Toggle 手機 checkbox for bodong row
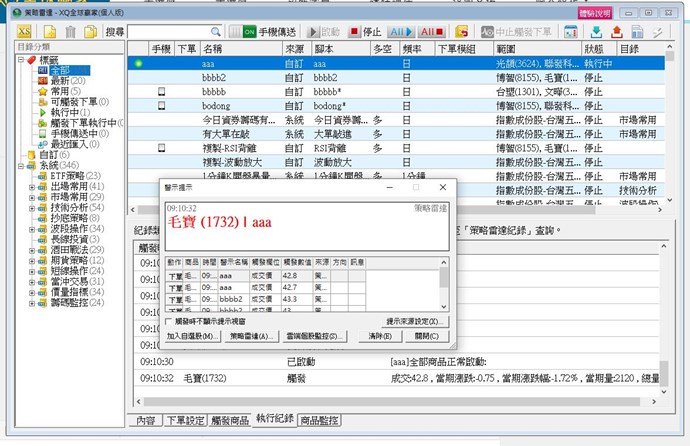690x446 pixels. 161,105
